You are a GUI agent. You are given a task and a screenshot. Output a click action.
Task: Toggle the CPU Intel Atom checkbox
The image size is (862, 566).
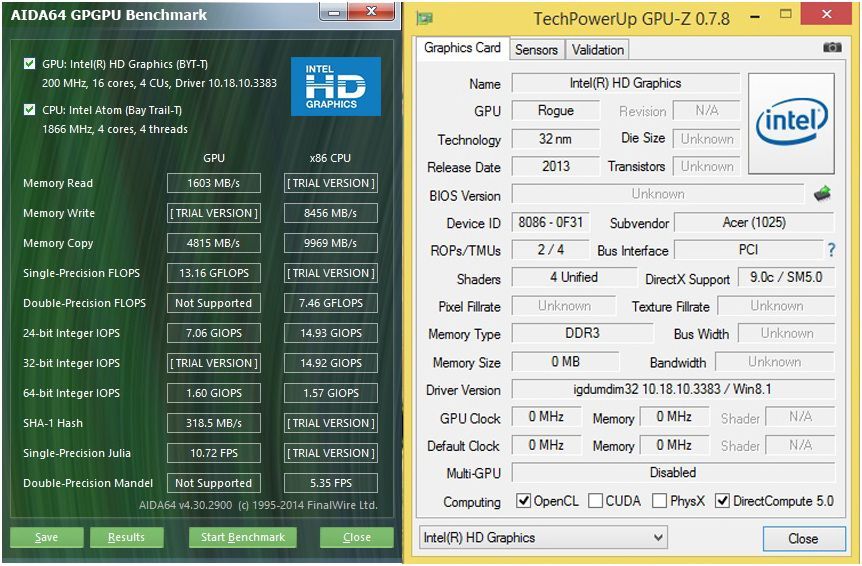30,110
